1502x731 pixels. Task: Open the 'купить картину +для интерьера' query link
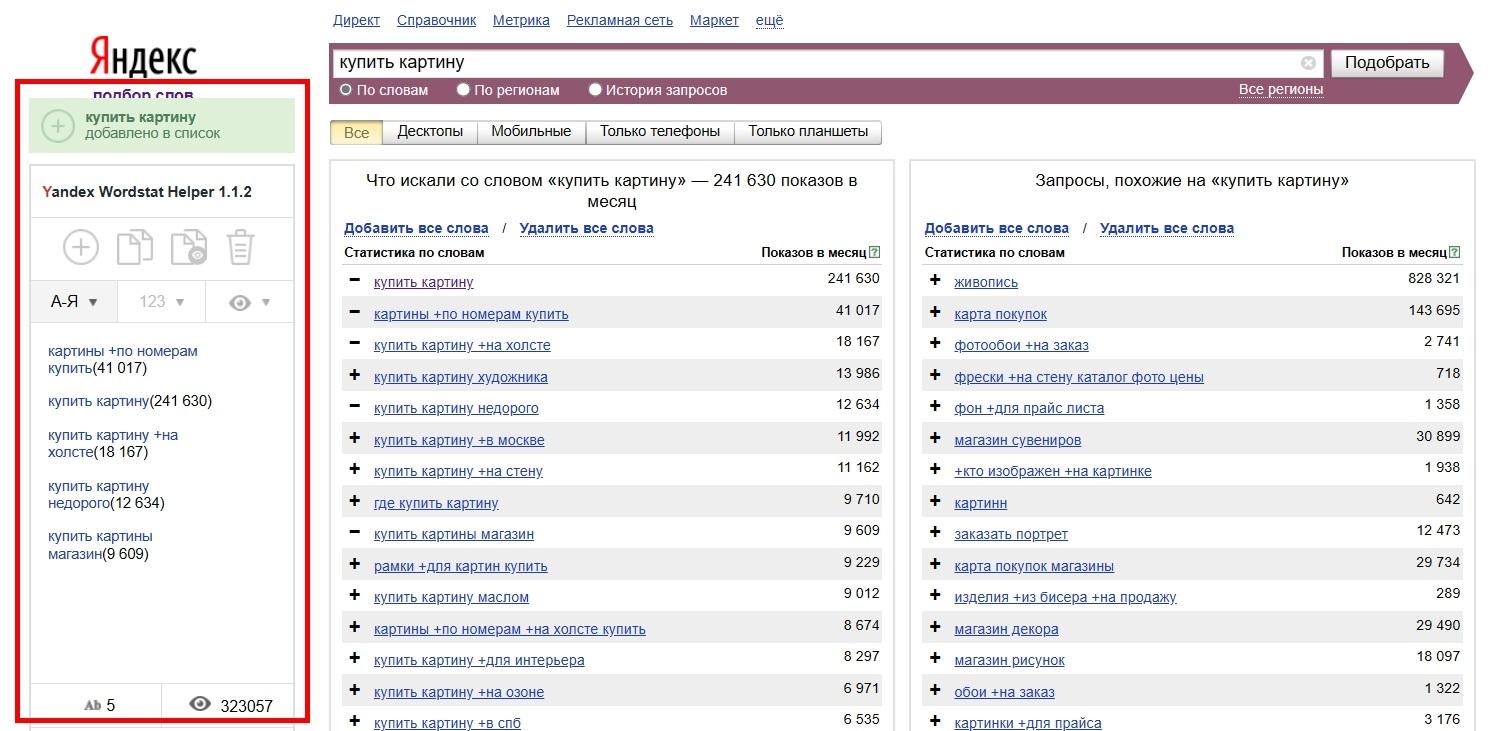click(x=479, y=660)
